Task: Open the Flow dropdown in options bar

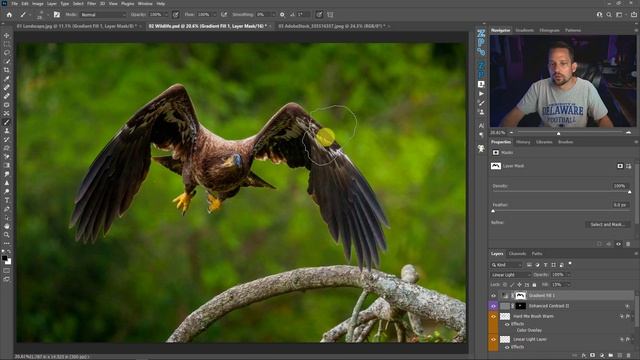Action: point(214,15)
